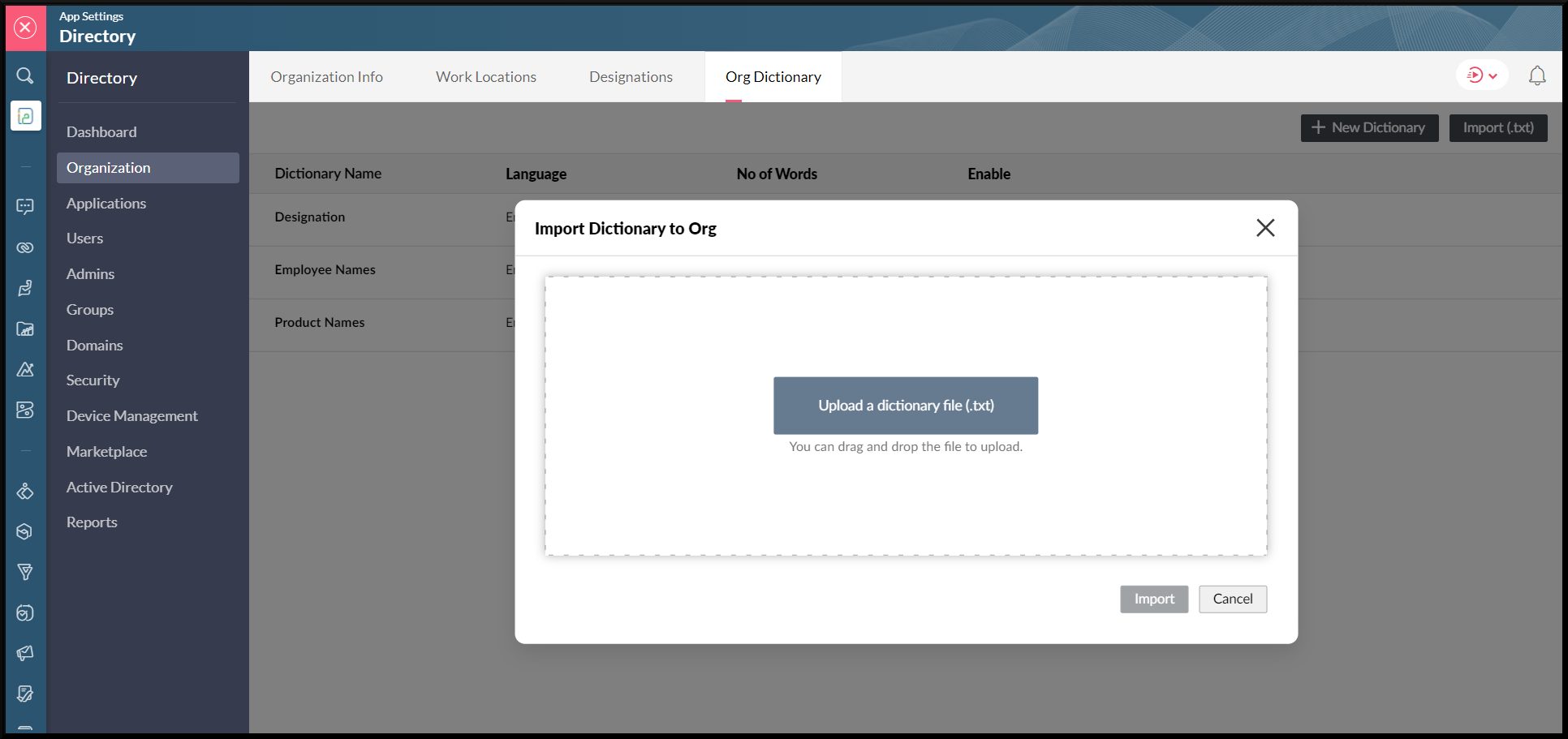Image resolution: width=1568 pixels, height=739 pixels.
Task: Cancel the Import Dictionary dialog
Action: 1233,599
